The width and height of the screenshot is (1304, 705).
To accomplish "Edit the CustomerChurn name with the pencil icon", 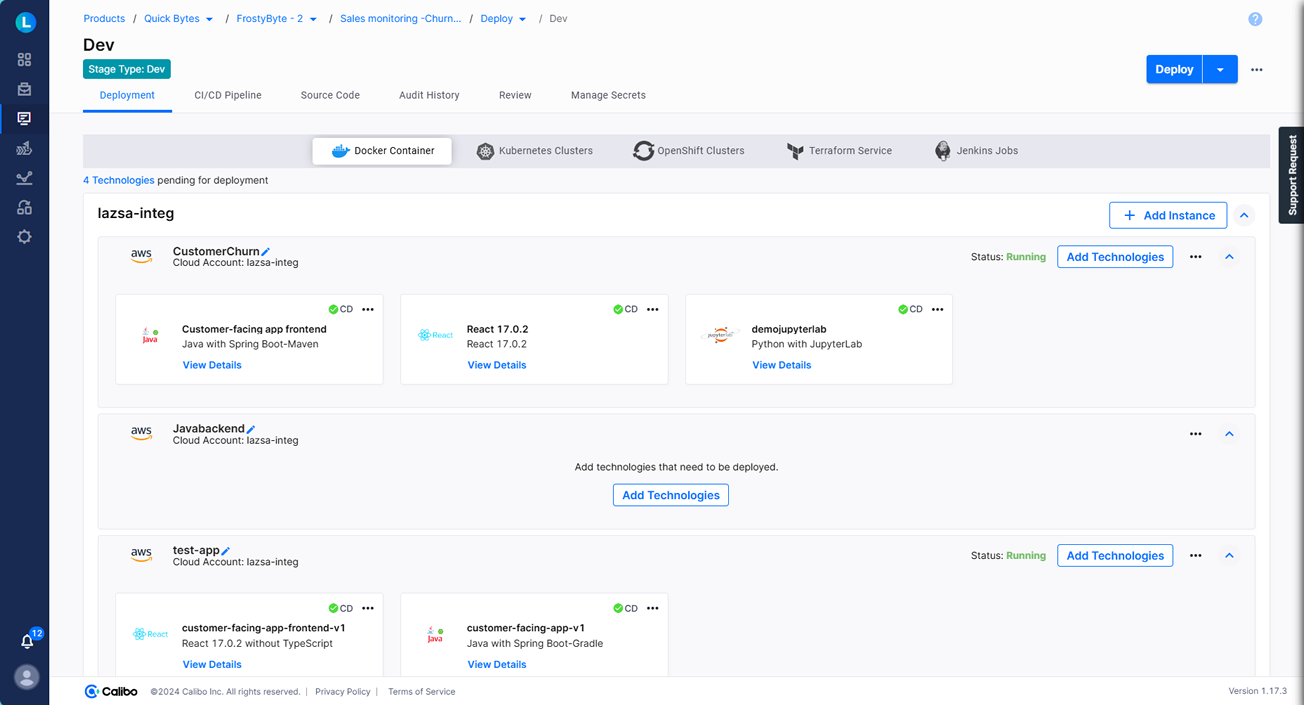I will [x=264, y=251].
